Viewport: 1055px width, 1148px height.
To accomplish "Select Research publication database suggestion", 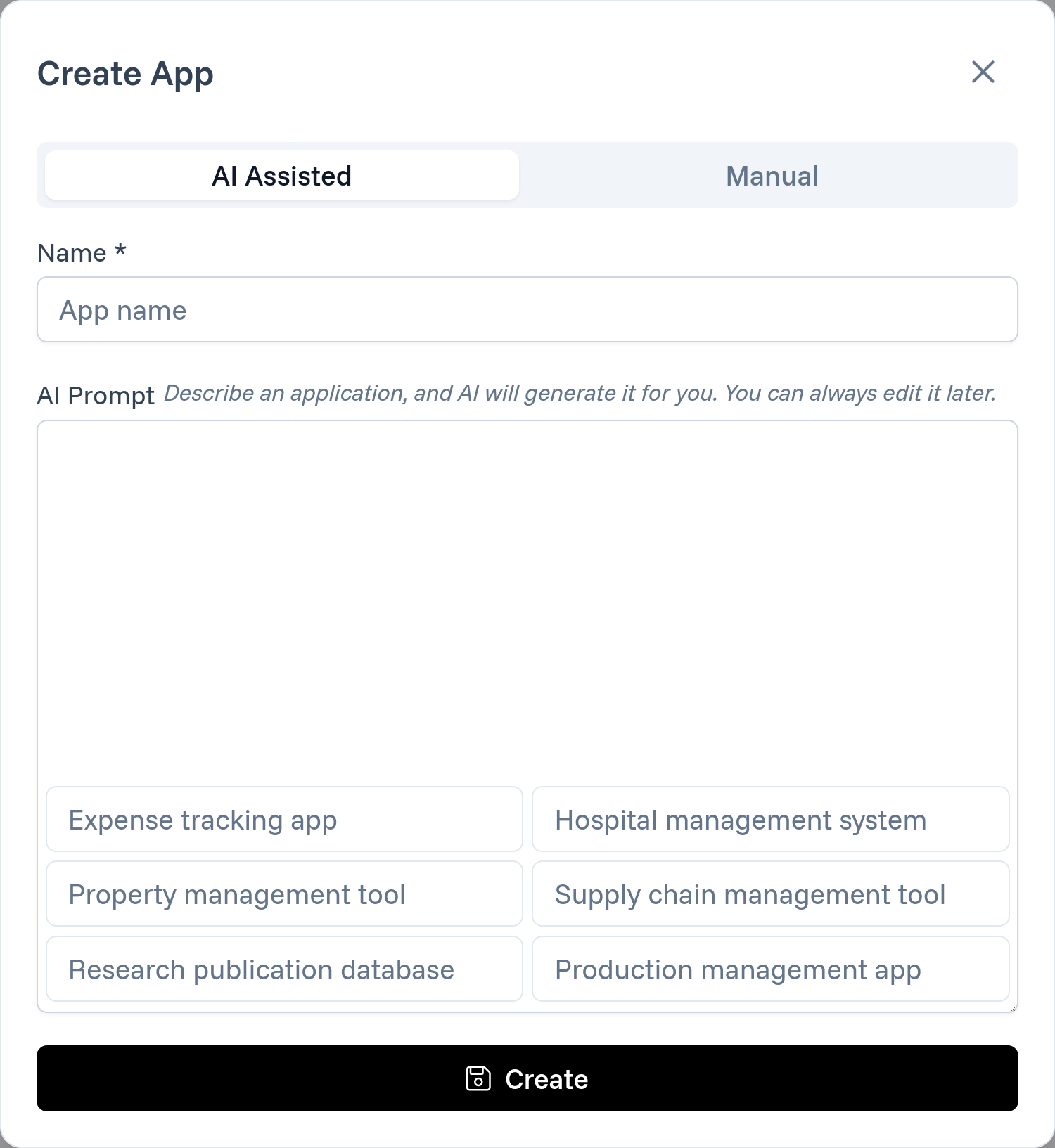I will [x=284, y=969].
